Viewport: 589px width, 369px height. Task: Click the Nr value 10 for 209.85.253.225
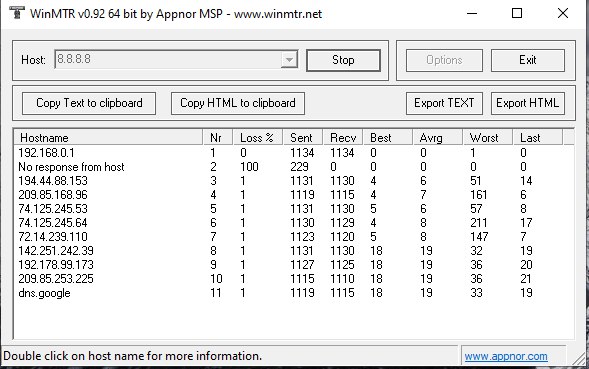pyautogui.click(x=216, y=279)
